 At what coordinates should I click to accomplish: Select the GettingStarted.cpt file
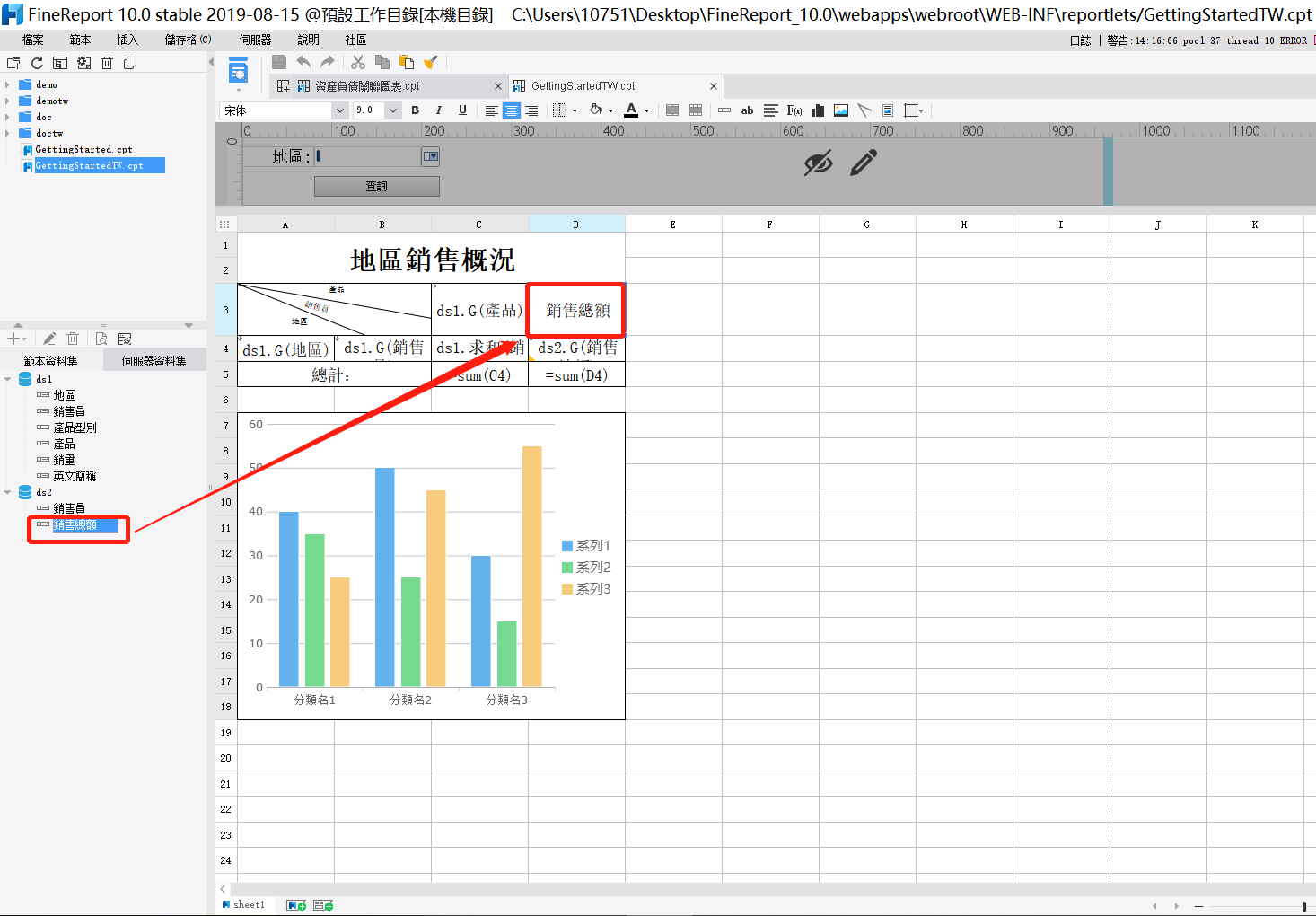click(83, 149)
